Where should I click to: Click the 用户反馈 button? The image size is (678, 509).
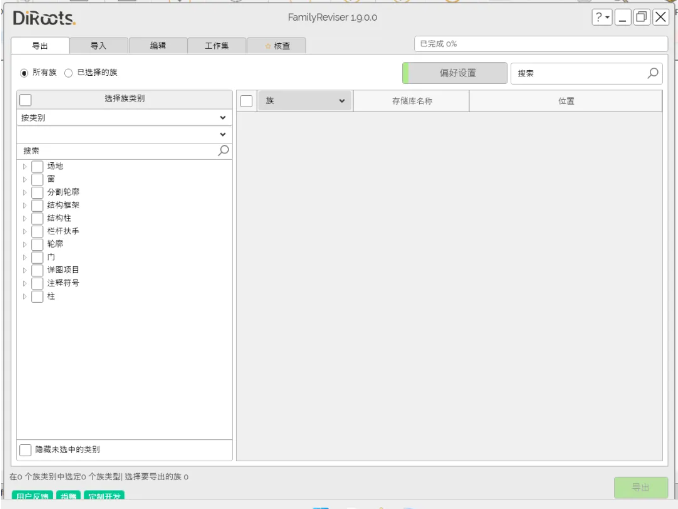coord(32,496)
